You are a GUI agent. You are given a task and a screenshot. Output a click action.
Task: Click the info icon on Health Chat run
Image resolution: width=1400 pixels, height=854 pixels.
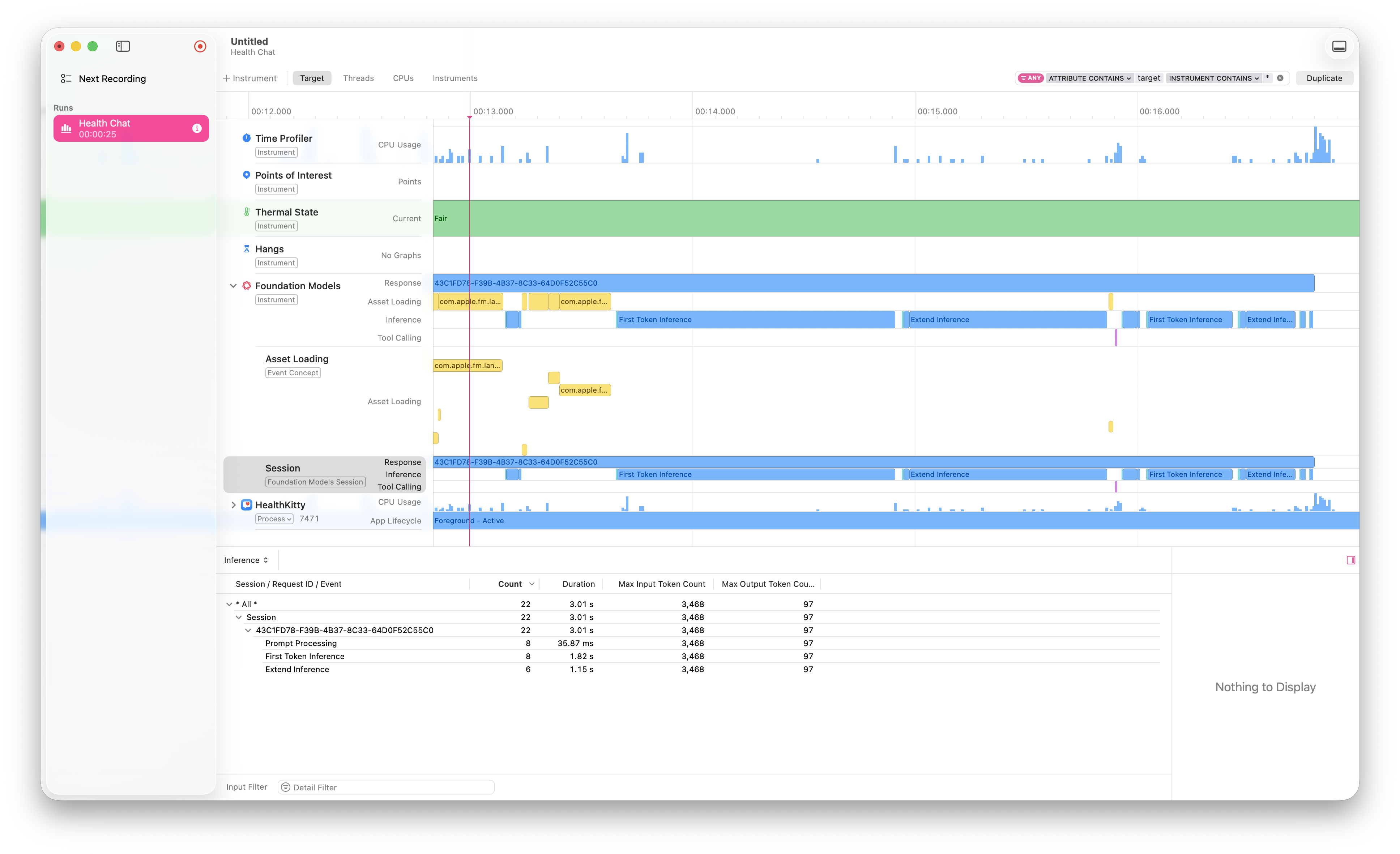coord(197,128)
